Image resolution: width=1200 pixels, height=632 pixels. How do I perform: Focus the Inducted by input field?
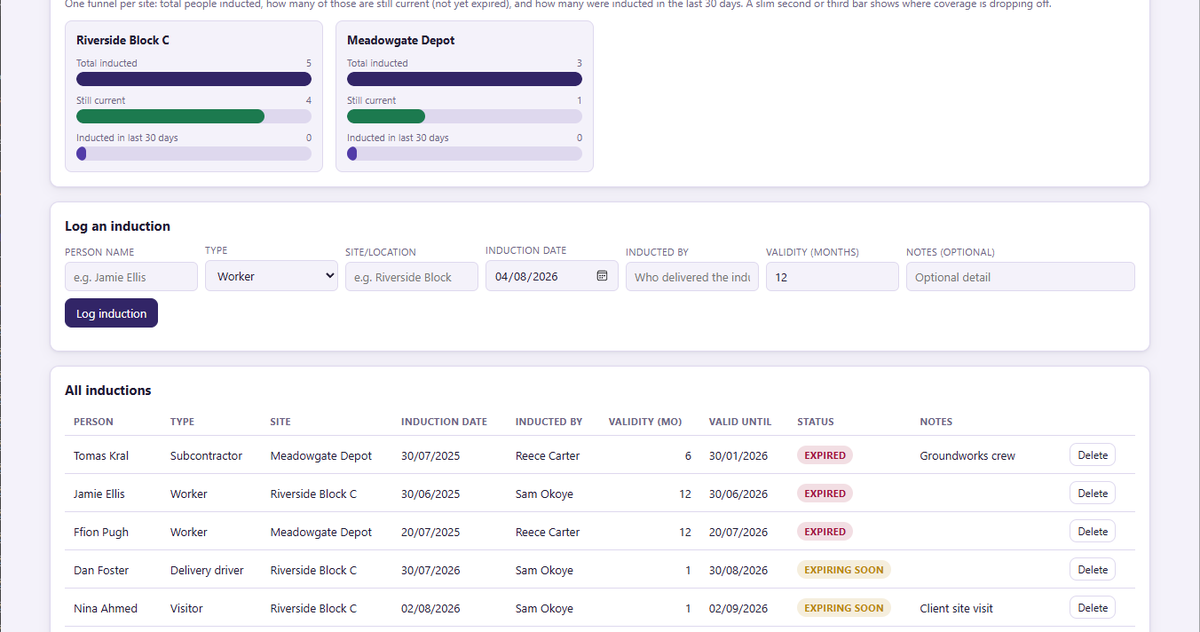pos(692,277)
